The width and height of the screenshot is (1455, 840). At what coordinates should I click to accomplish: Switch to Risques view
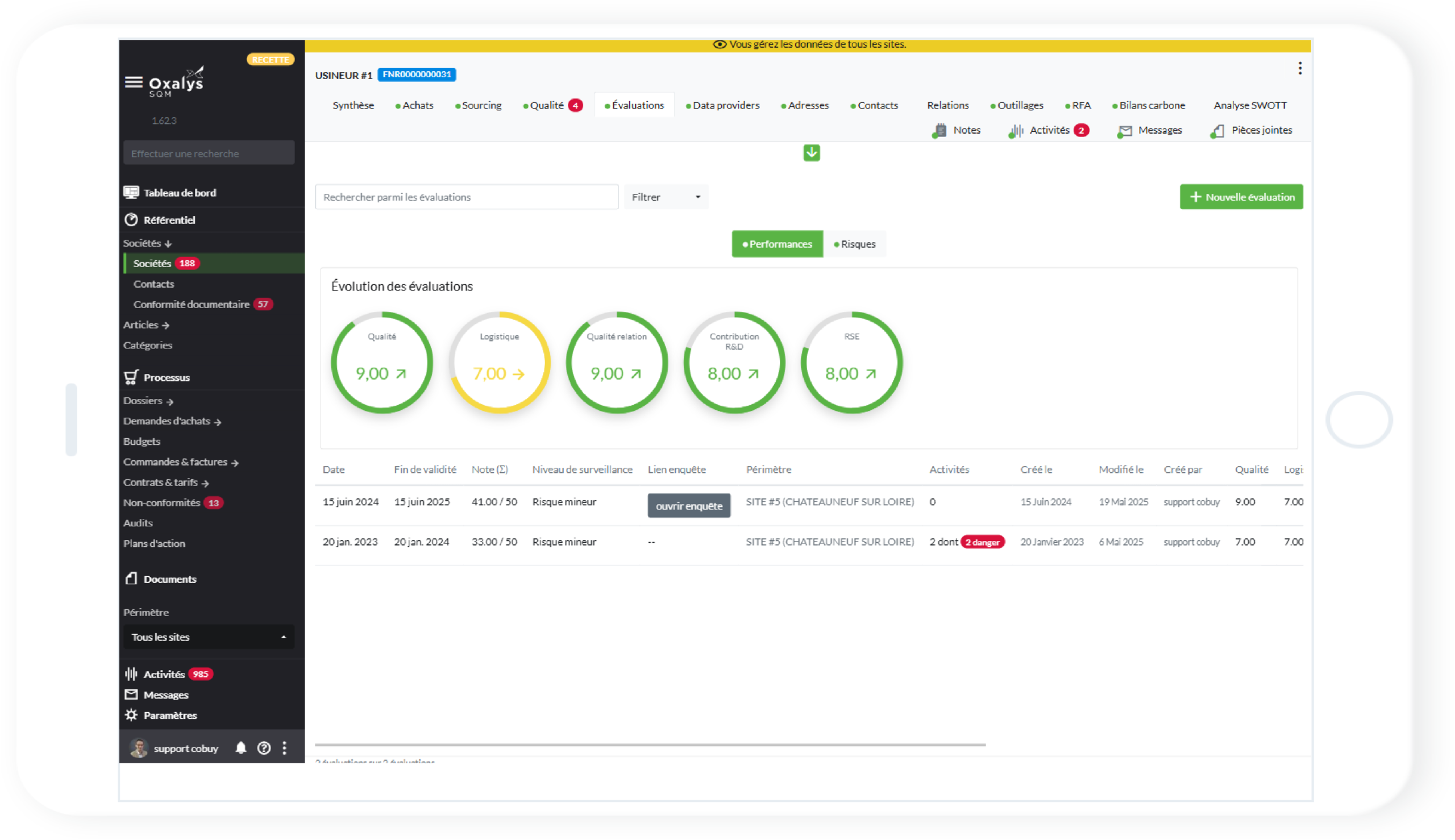[854, 244]
